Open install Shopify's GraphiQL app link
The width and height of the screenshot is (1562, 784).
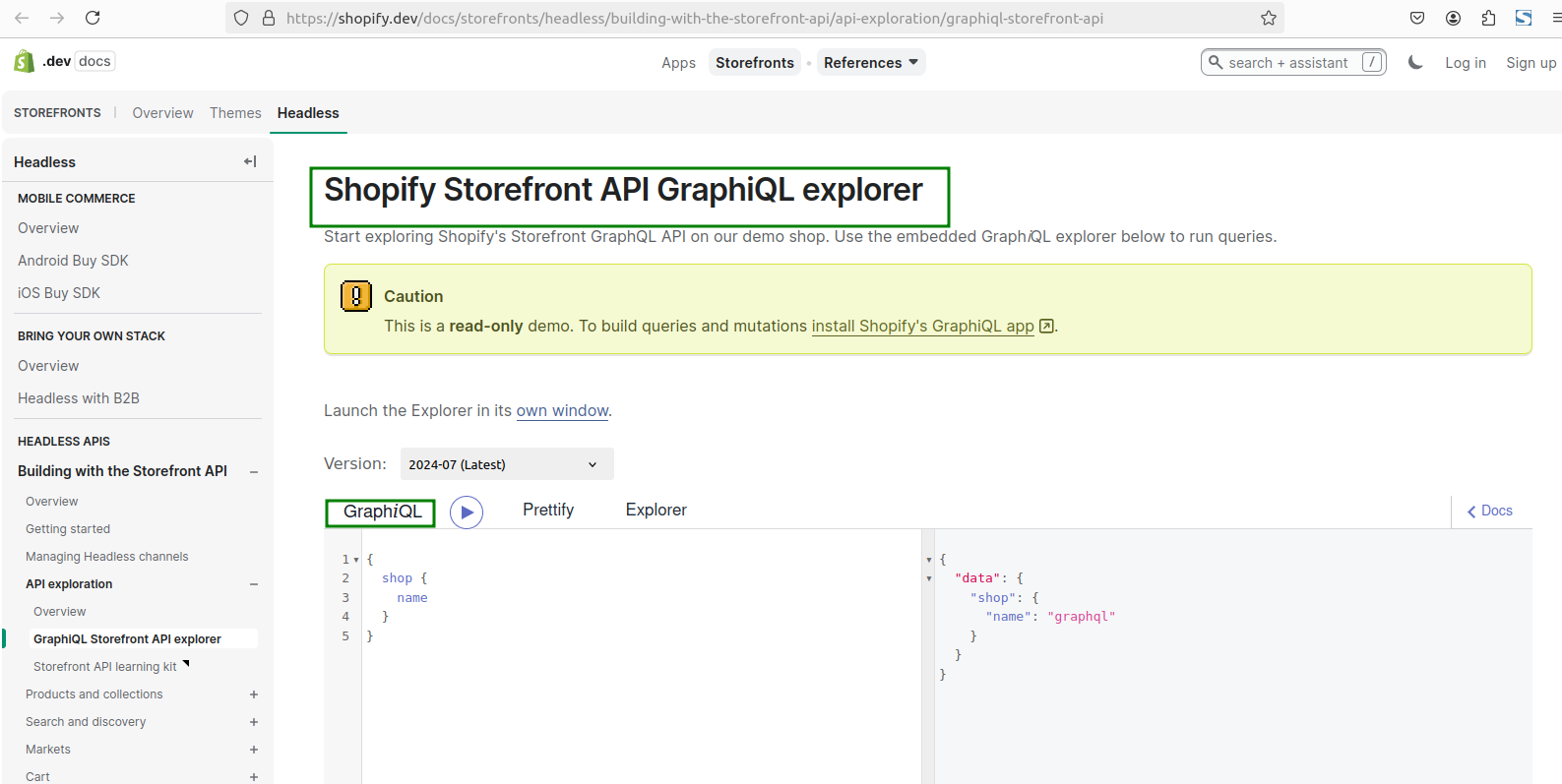click(922, 327)
